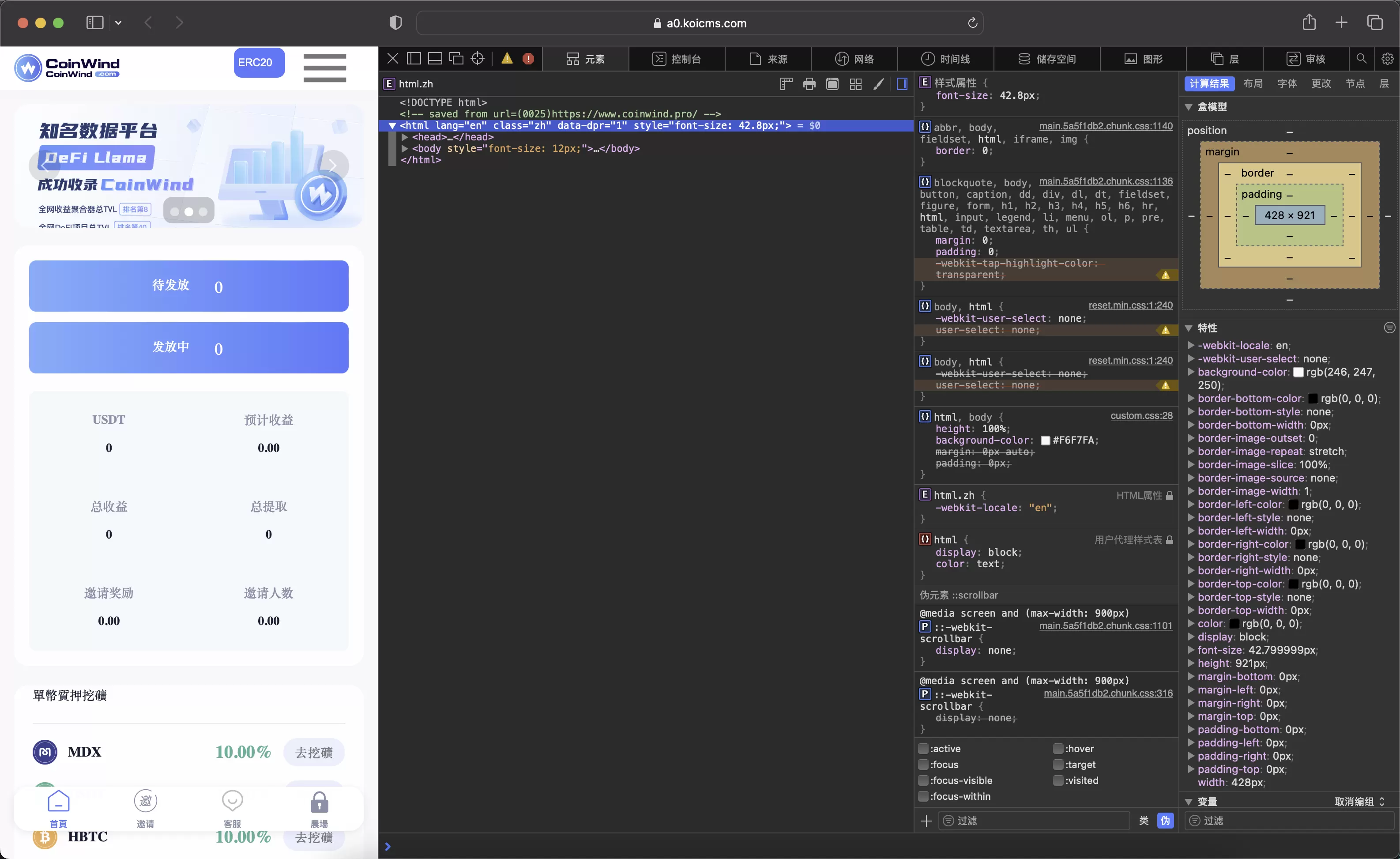Enable the :target pseudo-class checkbox
This screenshot has height=859, width=1400.
1058,764
